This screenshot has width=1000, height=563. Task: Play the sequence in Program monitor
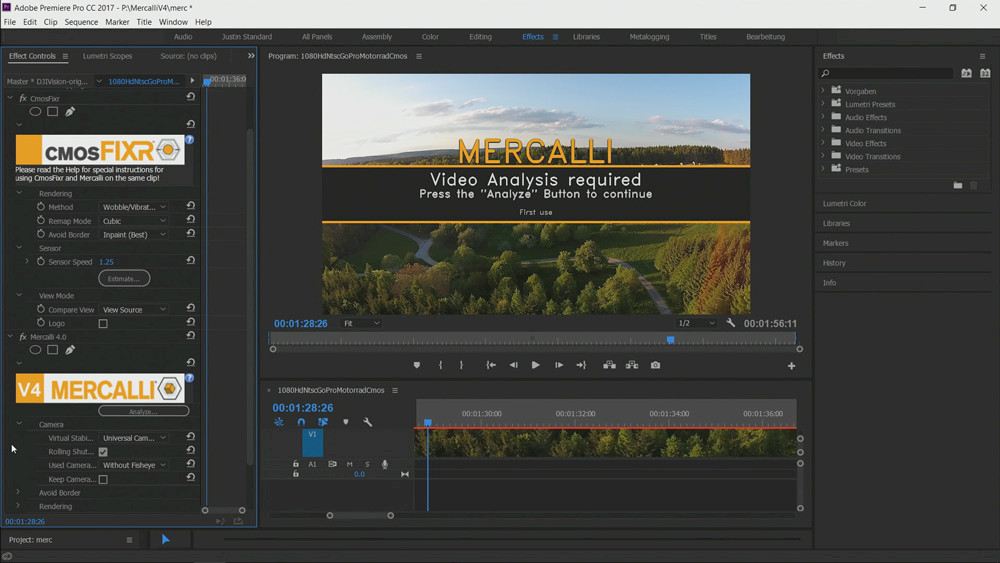tap(536, 365)
